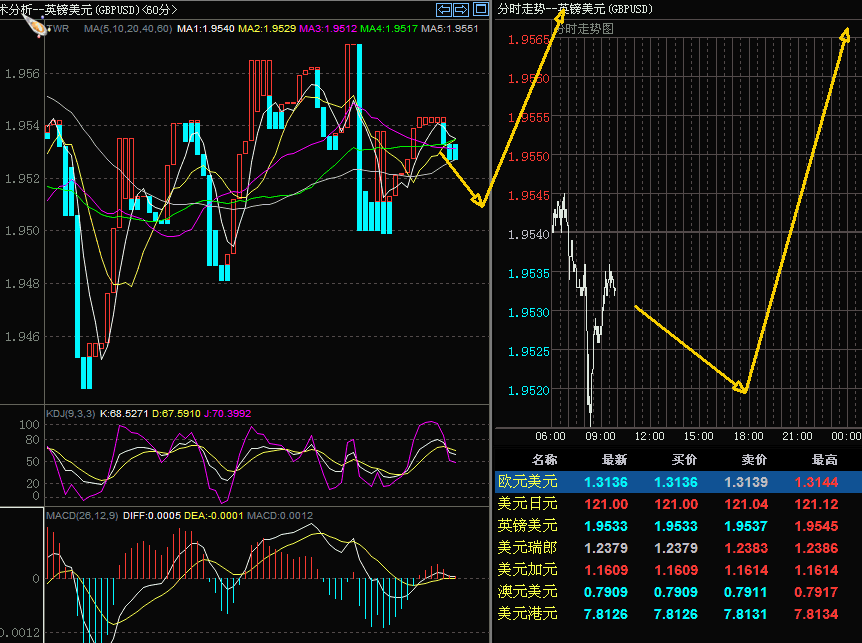Image resolution: width=862 pixels, height=643 pixels.
Task: Click the left arrow icon in chart header
Action: [444, 9]
